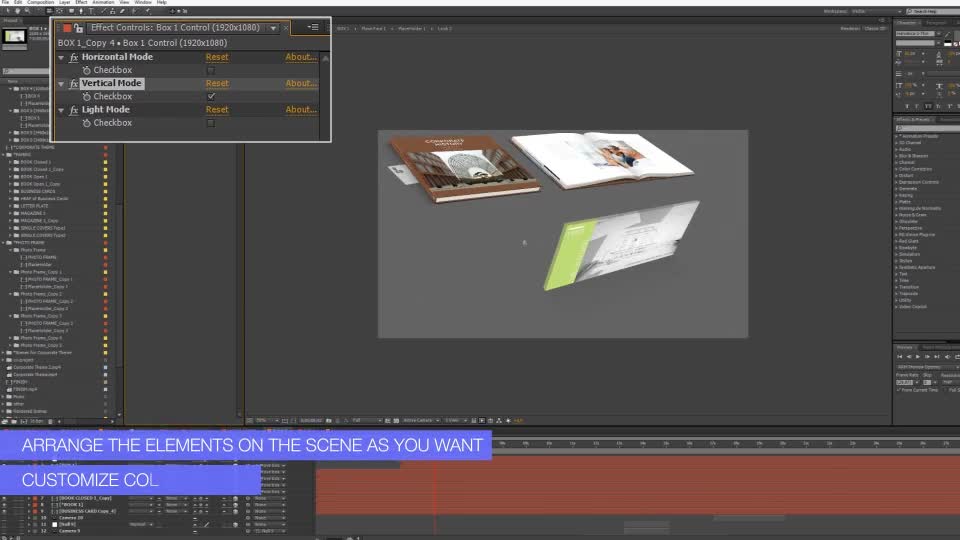Click Reset for Light Mode
Viewport: 960px width, 540px height.
point(217,110)
